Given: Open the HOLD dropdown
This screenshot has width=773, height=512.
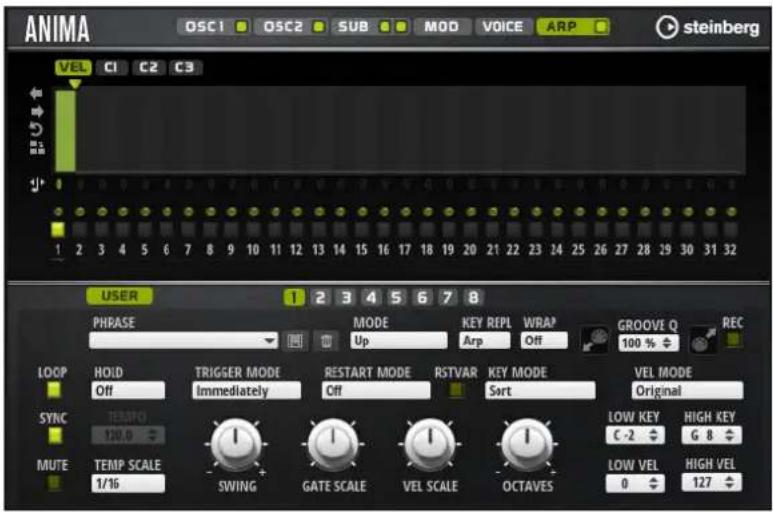Looking at the screenshot, I should click(x=128, y=391).
